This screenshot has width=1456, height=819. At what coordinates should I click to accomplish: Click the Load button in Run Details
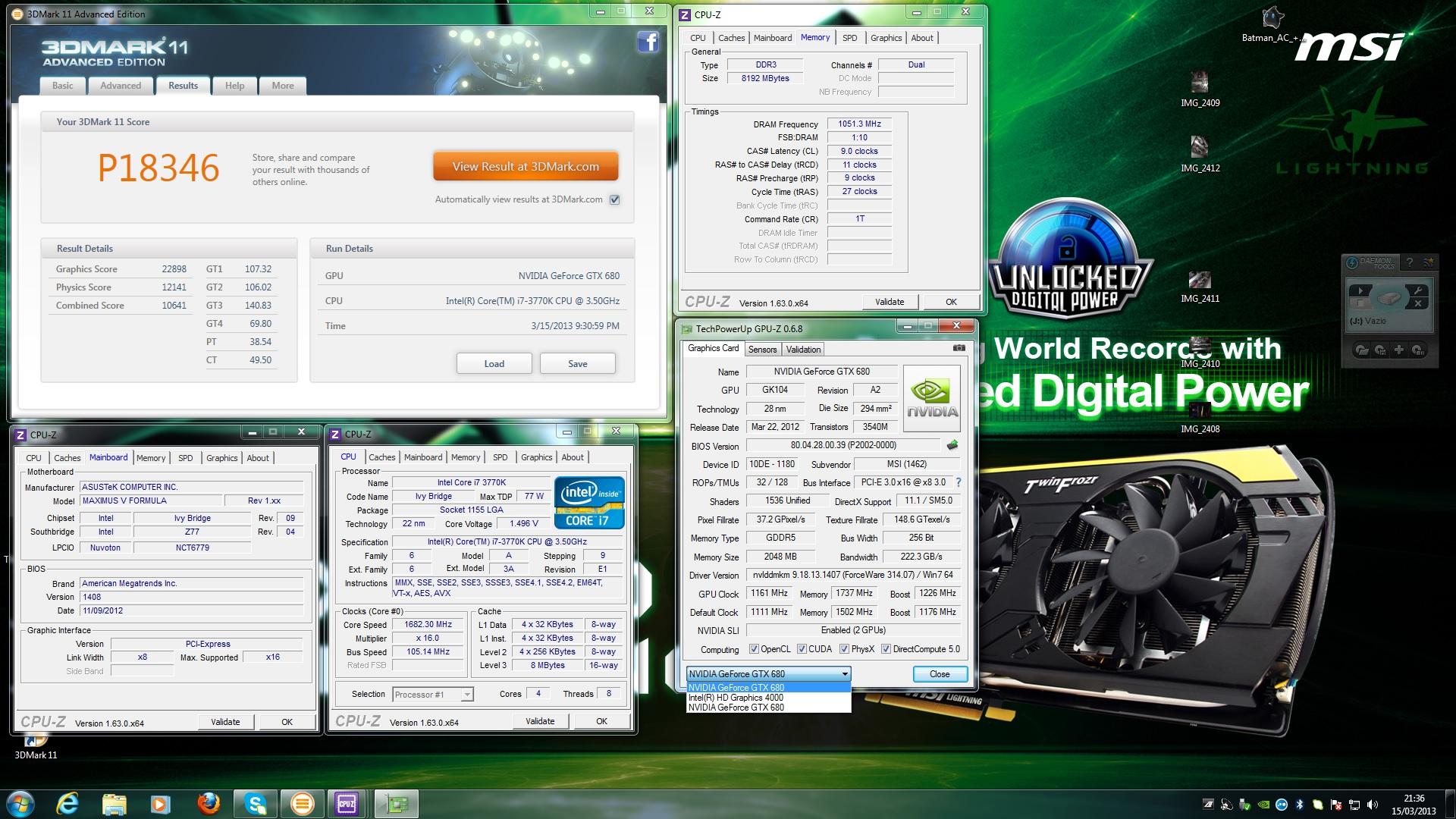coord(494,364)
